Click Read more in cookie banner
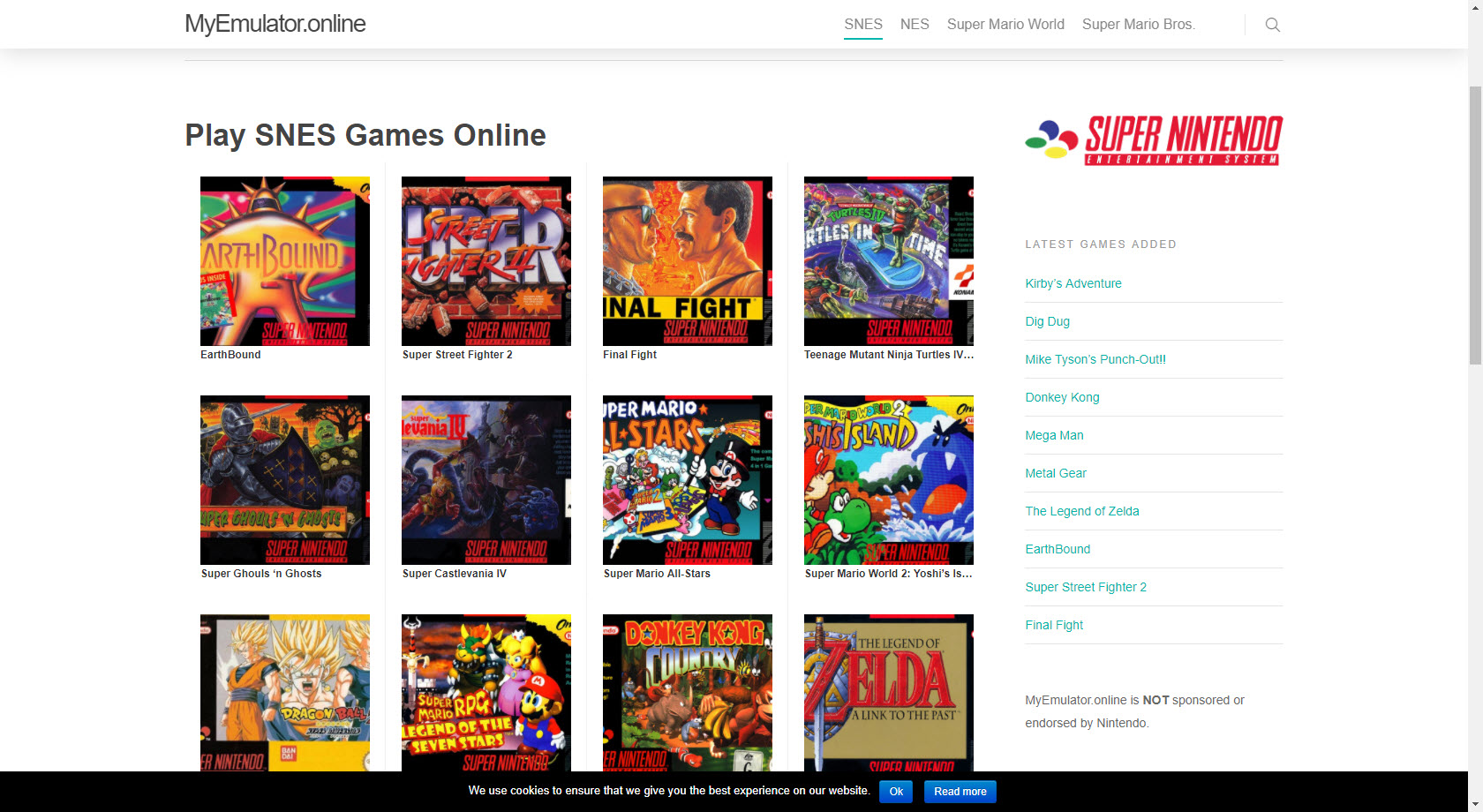 (960, 792)
